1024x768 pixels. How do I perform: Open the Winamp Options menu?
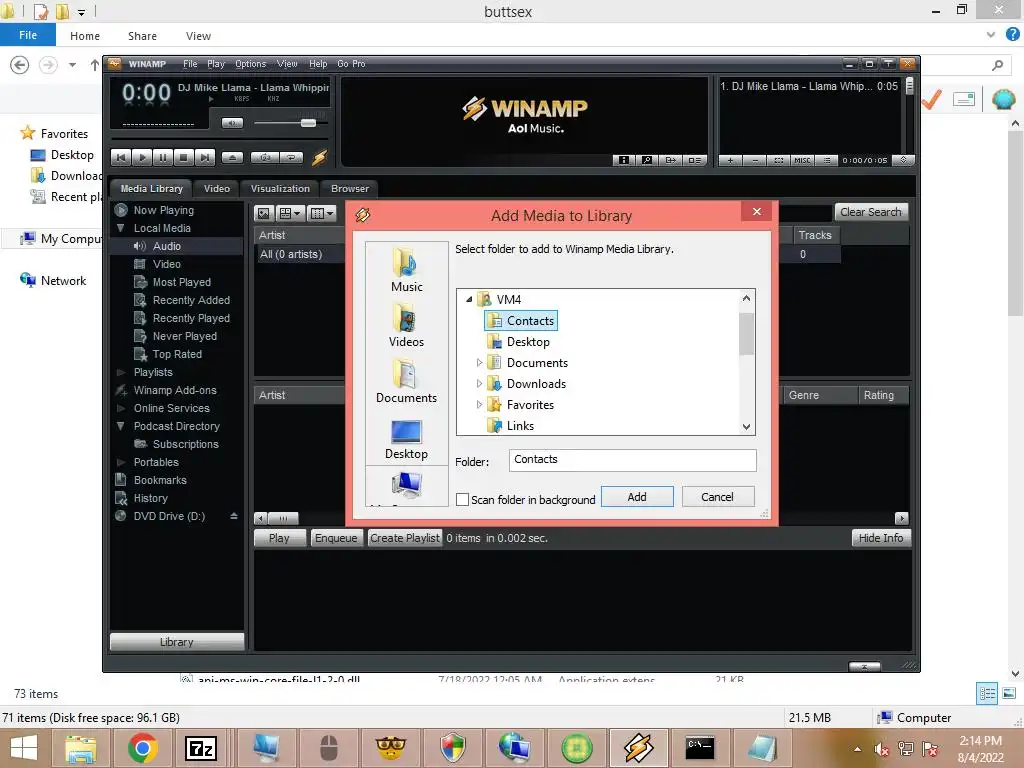[x=251, y=63]
